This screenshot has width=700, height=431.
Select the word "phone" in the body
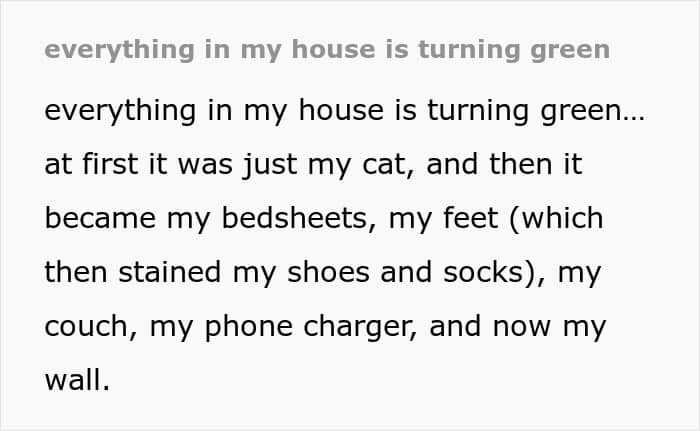tap(249, 327)
